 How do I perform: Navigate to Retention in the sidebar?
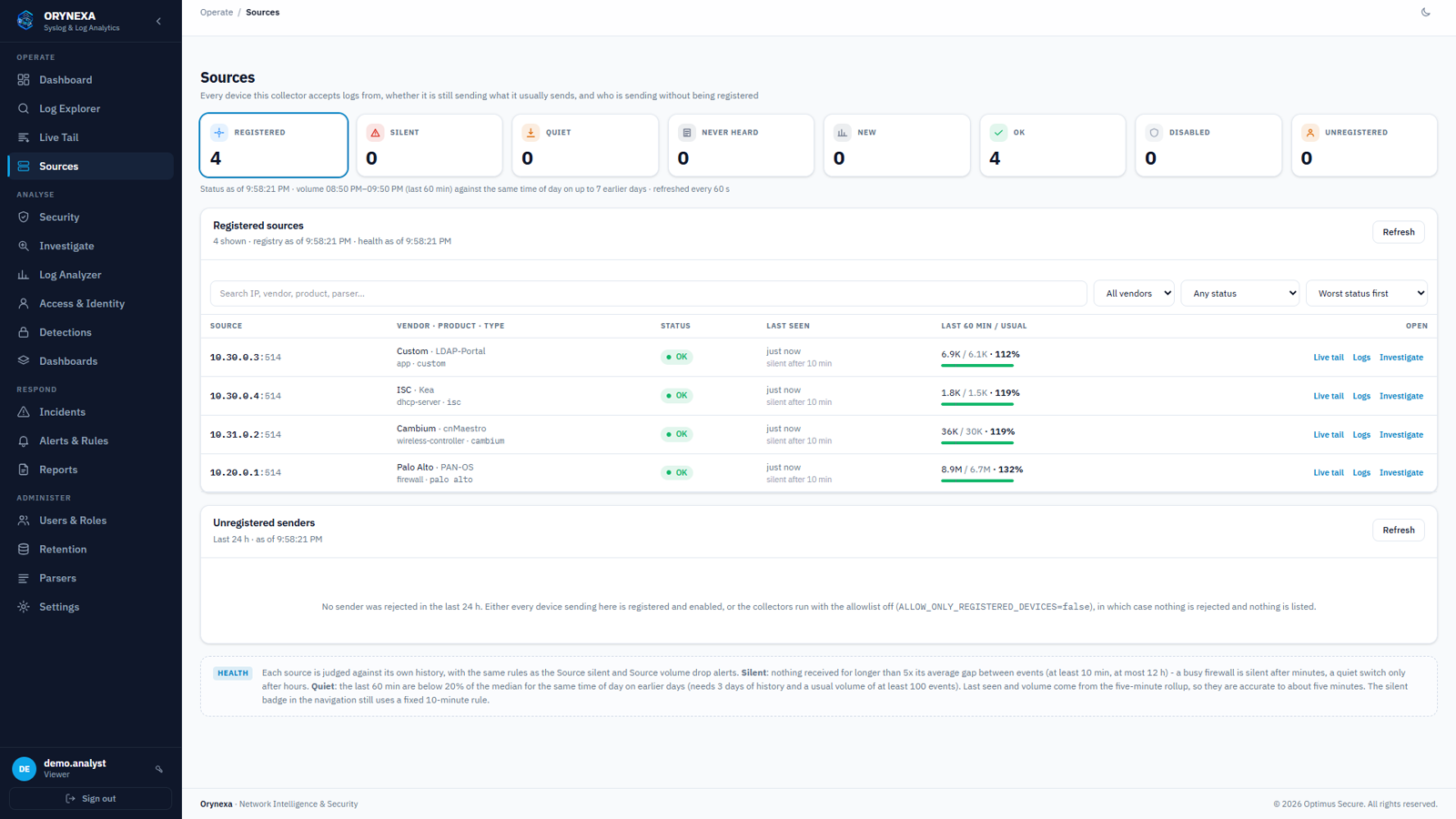tap(91, 550)
